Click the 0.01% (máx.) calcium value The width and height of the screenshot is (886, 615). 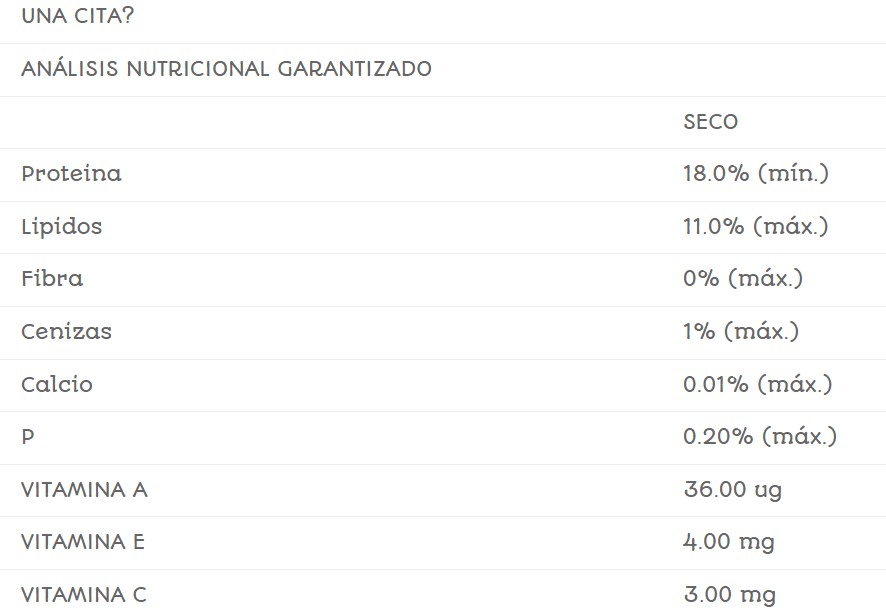(758, 385)
